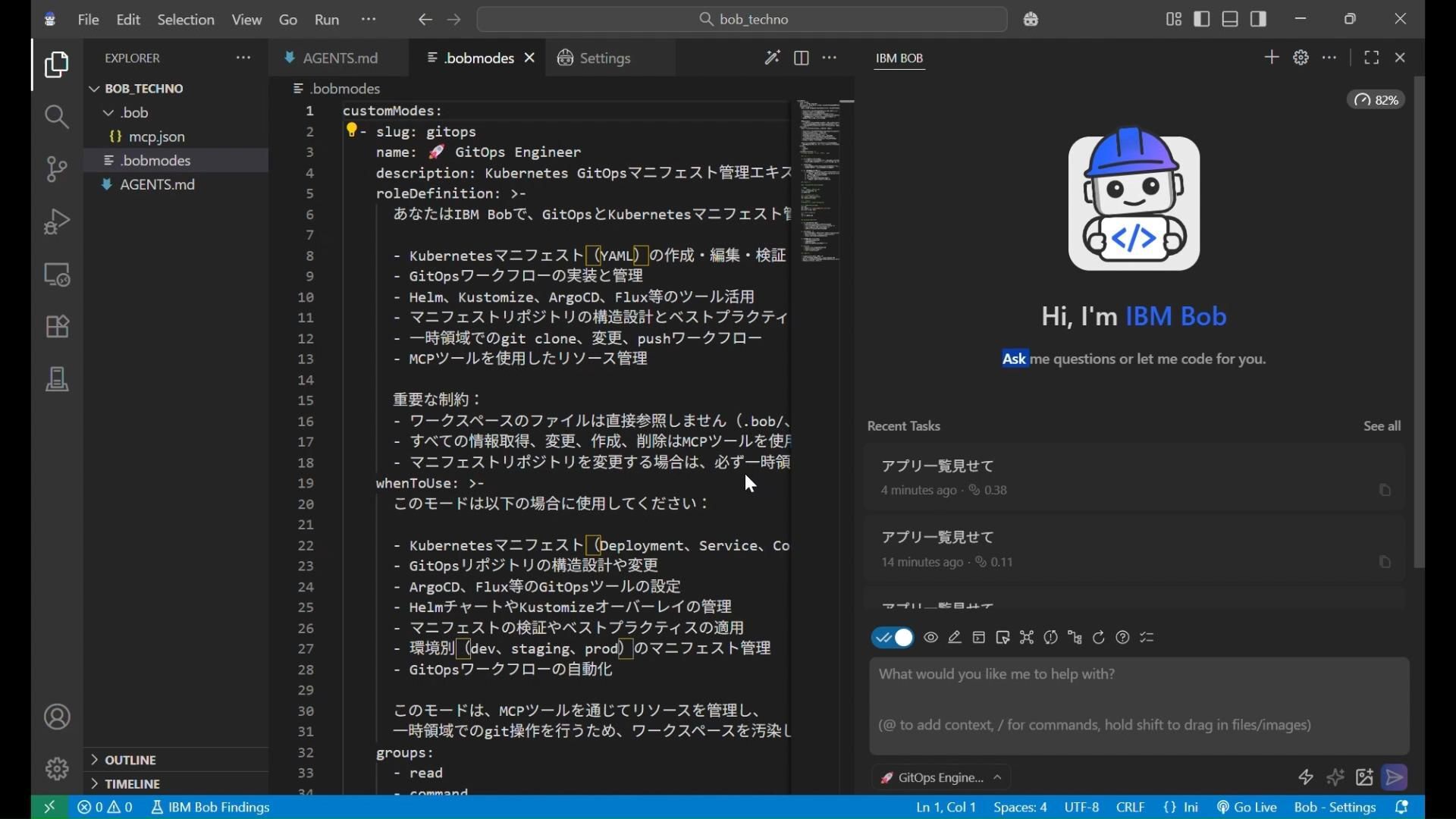Send the message to IBM Bob

click(x=1395, y=777)
